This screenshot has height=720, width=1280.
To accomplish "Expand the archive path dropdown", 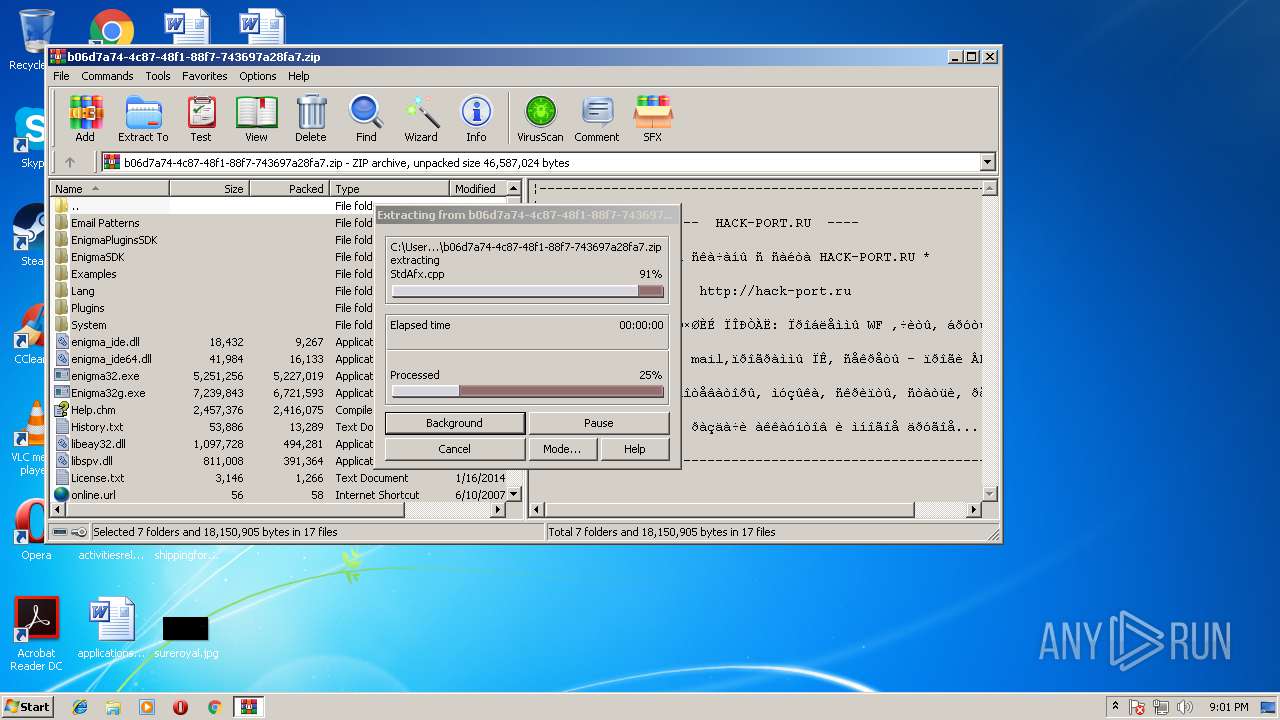I will [x=988, y=162].
